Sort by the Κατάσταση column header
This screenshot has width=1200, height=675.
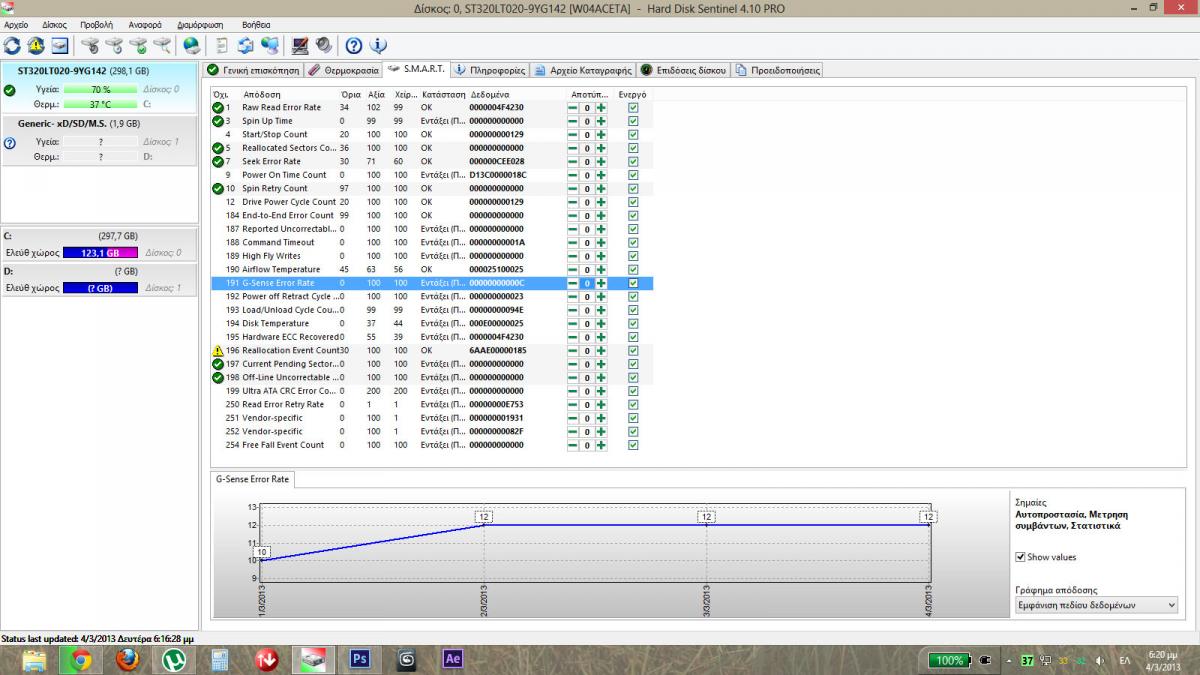tap(444, 94)
